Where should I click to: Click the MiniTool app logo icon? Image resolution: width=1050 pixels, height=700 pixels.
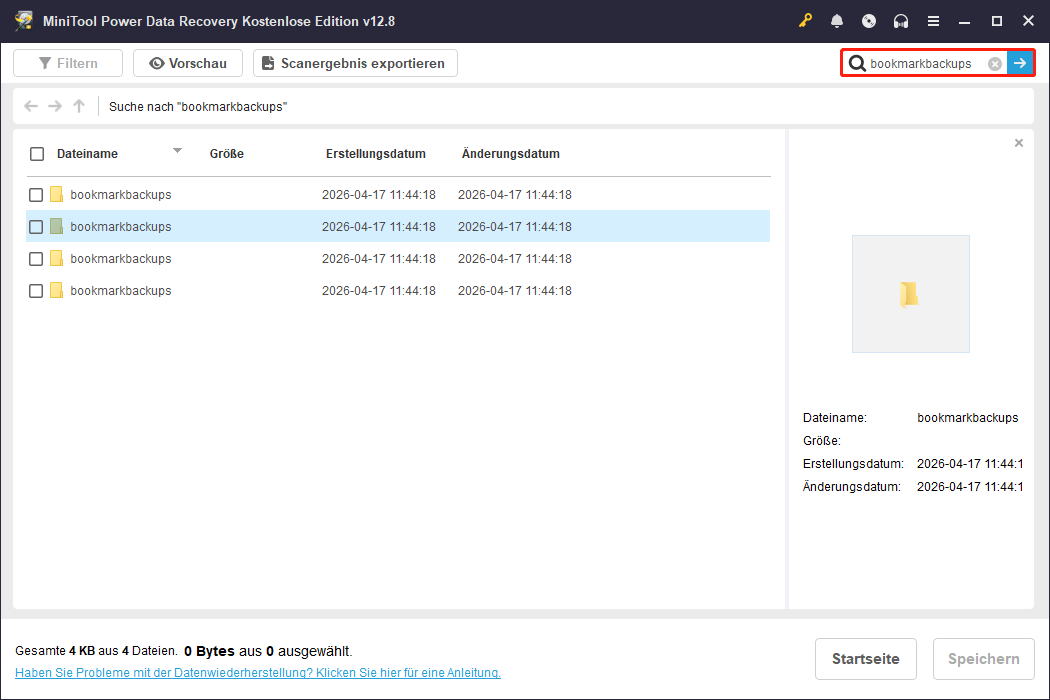click(24, 21)
